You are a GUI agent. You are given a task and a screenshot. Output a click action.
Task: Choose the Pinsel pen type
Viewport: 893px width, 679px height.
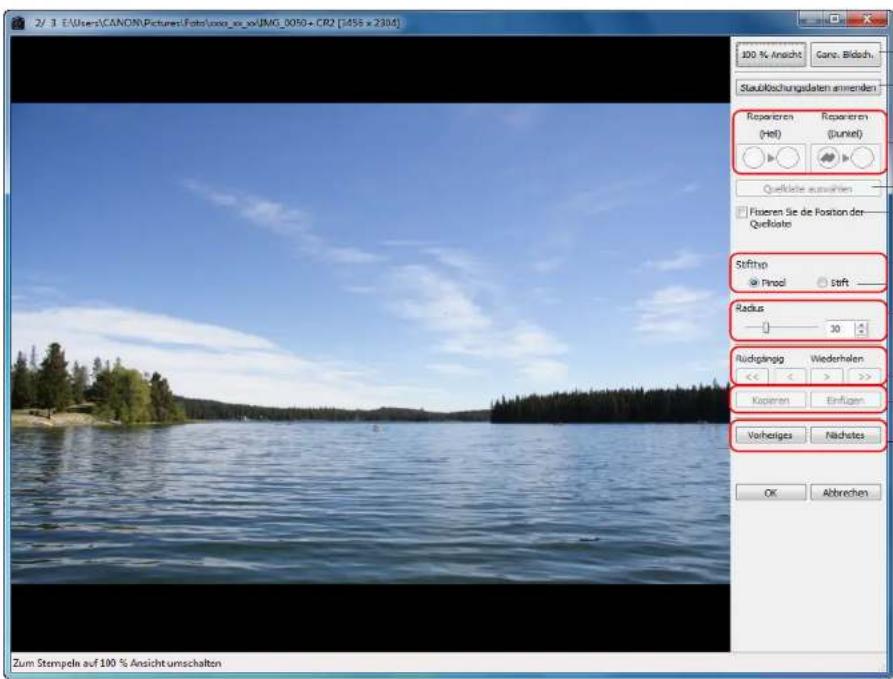tap(753, 283)
